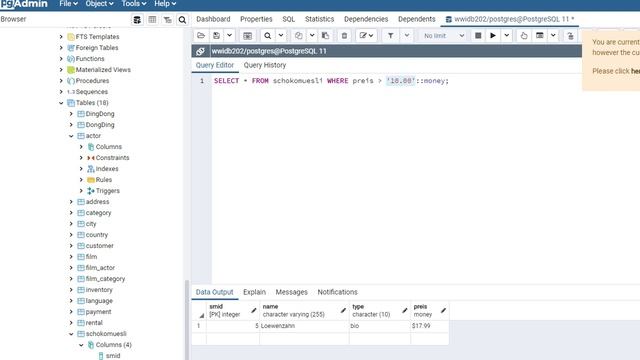The height and width of the screenshot is (360, 640).
Task: Click the edit pencil on name column header
Action: [343, 311]
